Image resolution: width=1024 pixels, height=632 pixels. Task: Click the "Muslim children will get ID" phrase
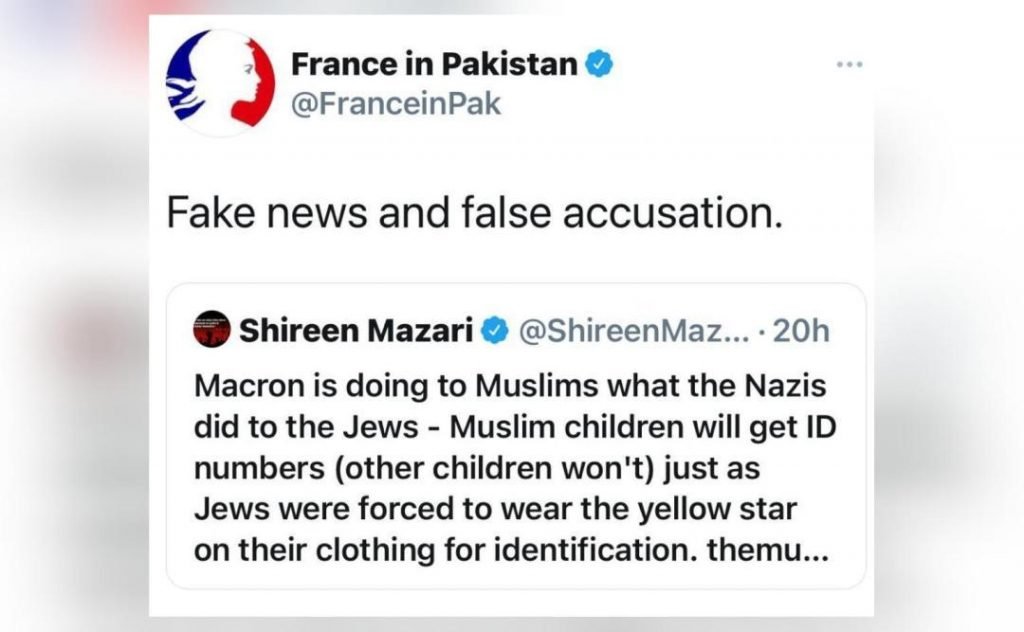coord(642,427)
